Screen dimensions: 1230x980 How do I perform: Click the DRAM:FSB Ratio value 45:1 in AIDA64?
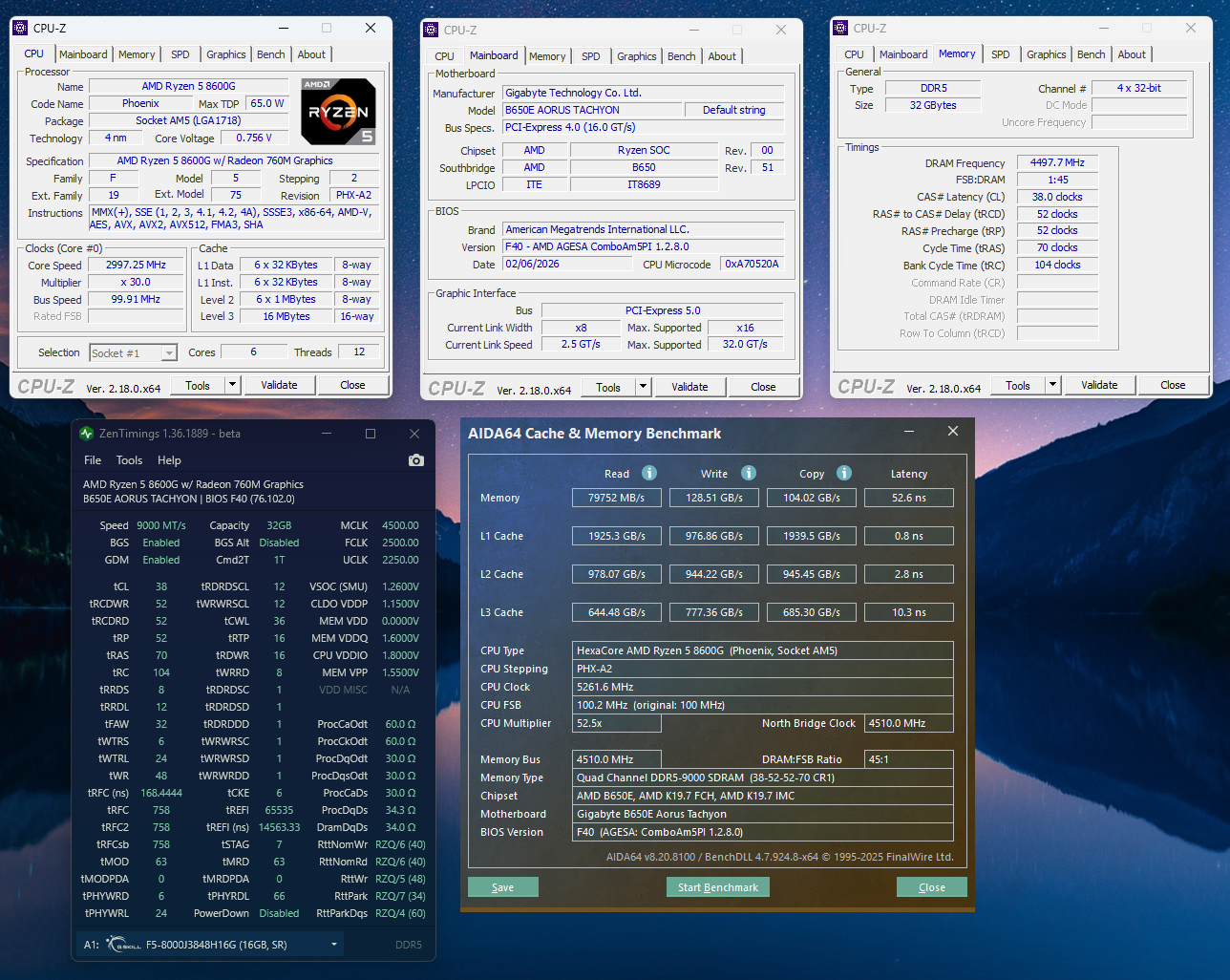[x=908, y=759]
